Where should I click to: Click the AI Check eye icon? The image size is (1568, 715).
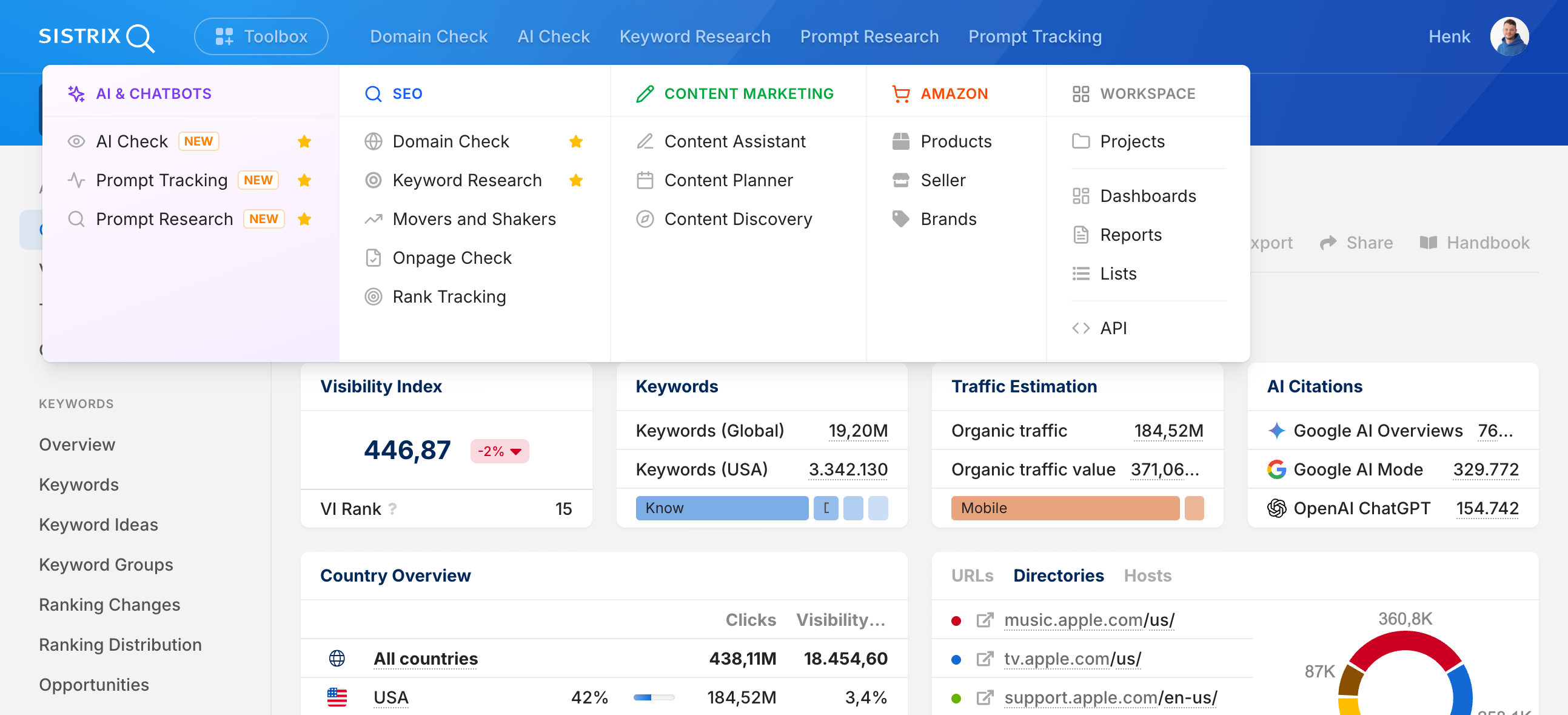coord(76,141)
